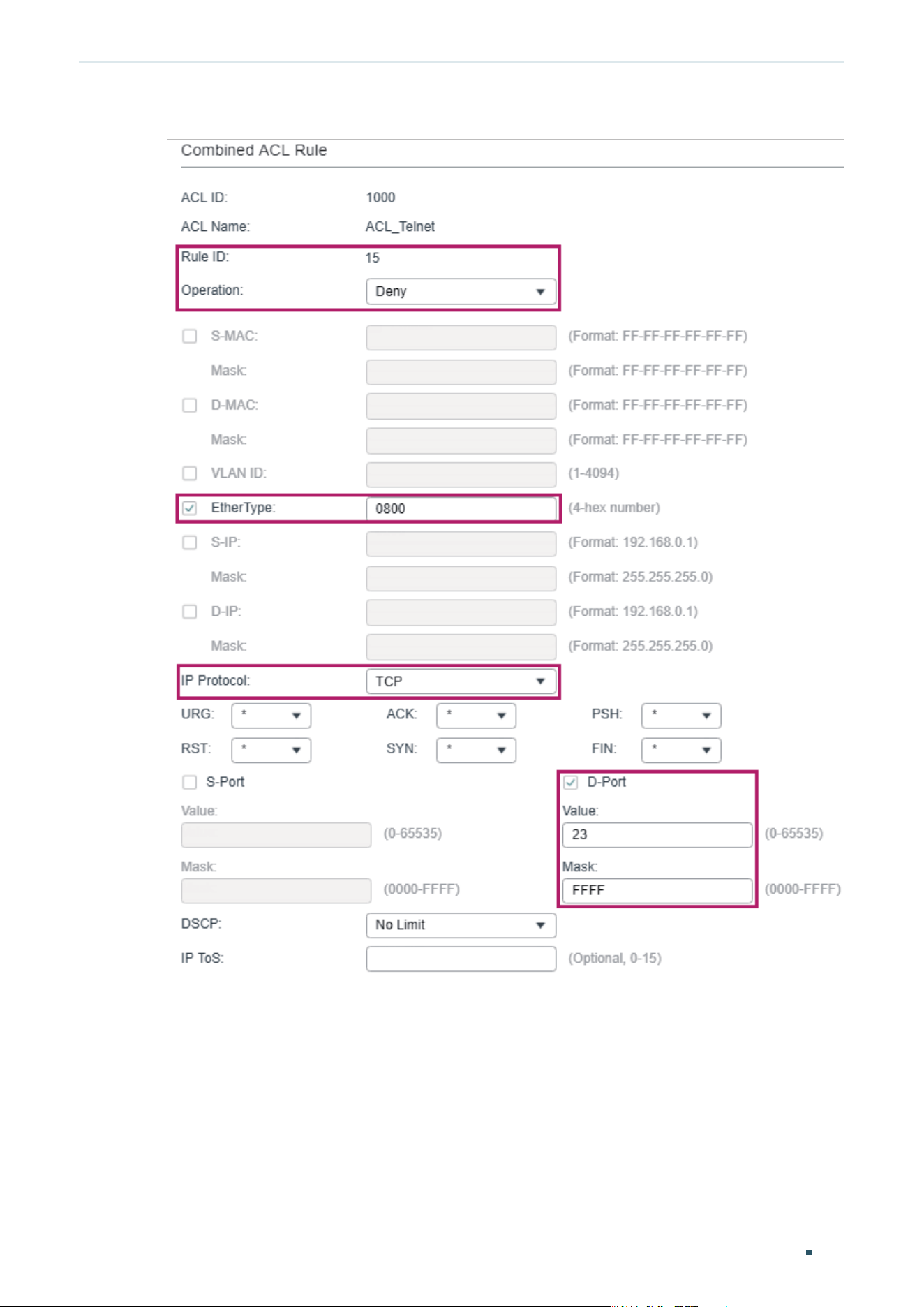Image resolution: width=924 pixels, height=1307 pixels.
Task: Click the D-MAC address input field
Action: [461, 406]
